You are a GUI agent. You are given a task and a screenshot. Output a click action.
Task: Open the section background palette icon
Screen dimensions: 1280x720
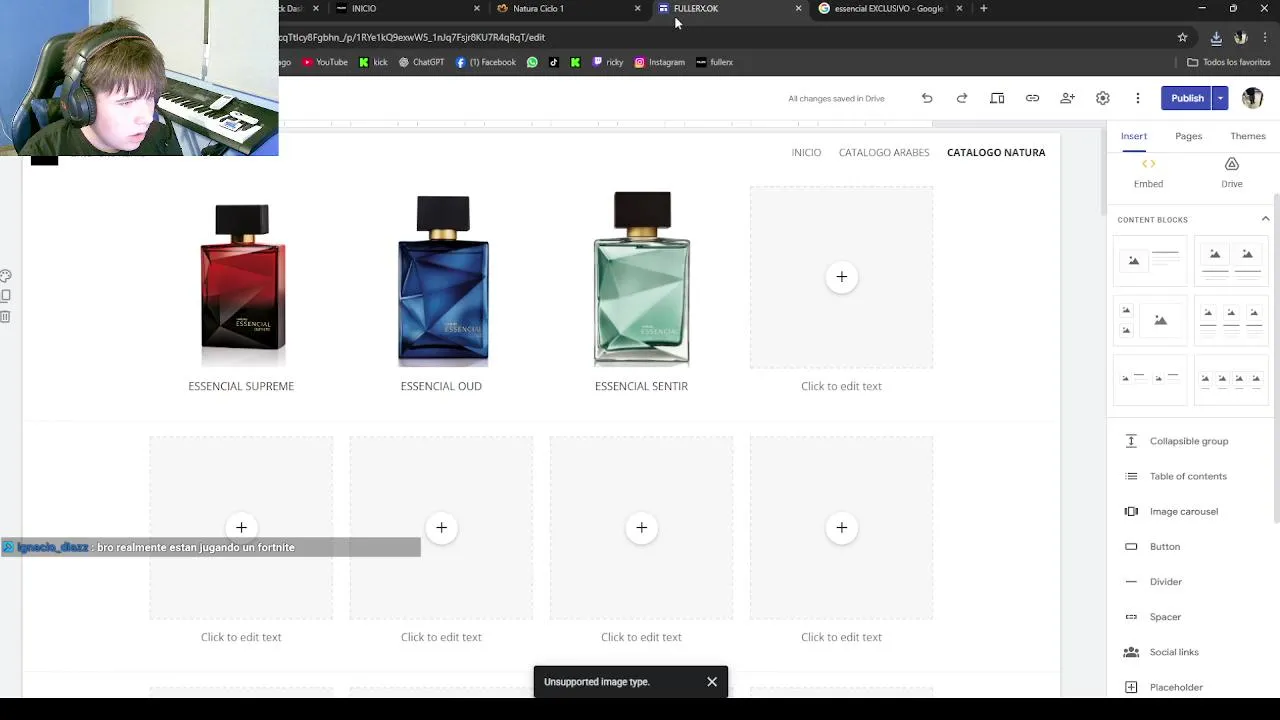click(6, 276)
